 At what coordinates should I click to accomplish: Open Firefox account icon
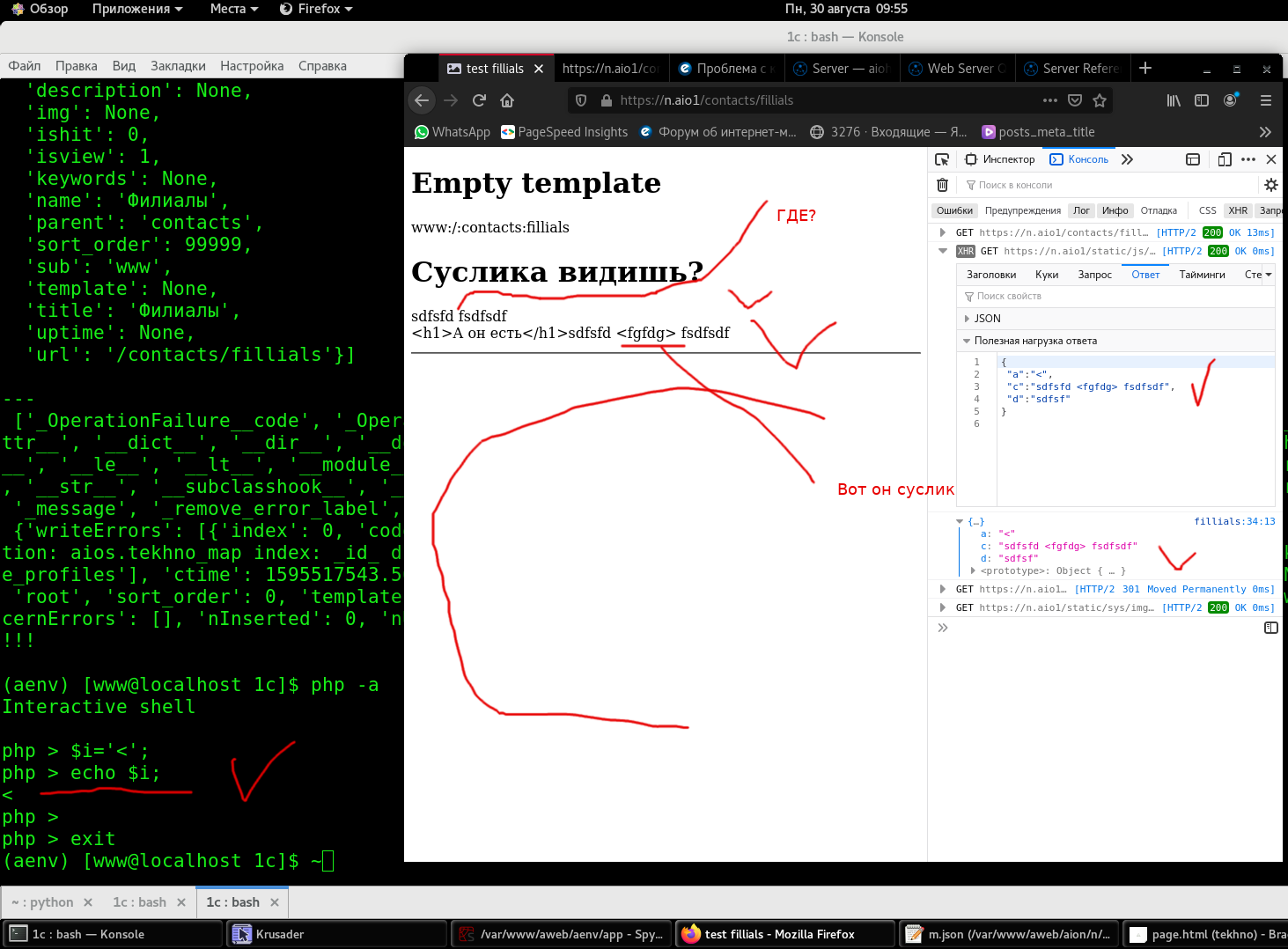(1231, 100)
